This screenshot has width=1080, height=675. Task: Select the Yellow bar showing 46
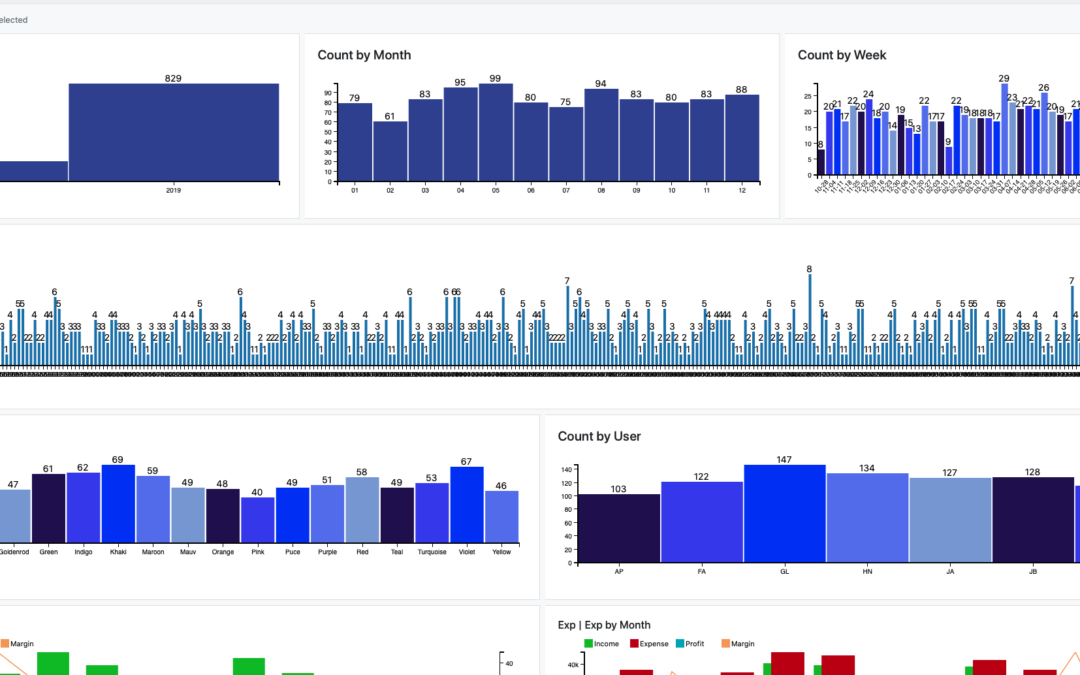pyautogui.click(x=501, y=517)
